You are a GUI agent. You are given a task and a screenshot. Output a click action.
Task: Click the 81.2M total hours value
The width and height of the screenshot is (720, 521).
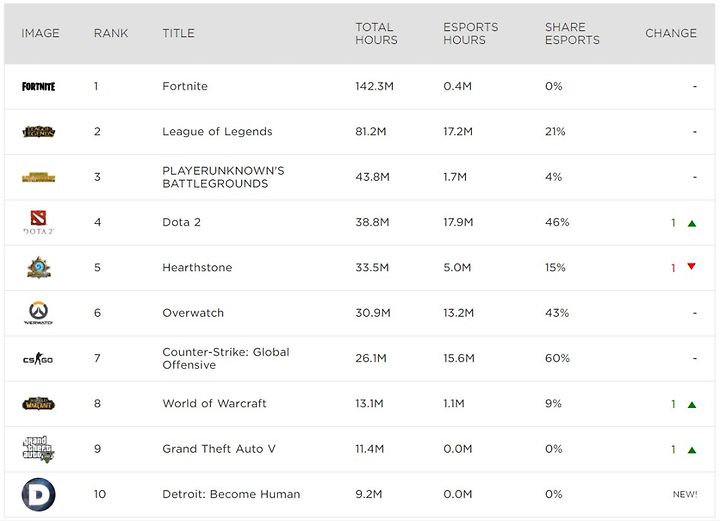coord(371,132)
